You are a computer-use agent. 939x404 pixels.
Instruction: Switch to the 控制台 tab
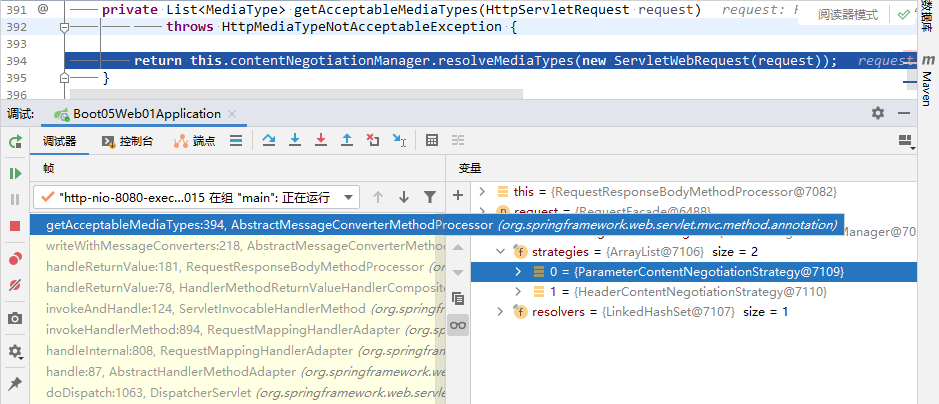[x=127, y=141]
